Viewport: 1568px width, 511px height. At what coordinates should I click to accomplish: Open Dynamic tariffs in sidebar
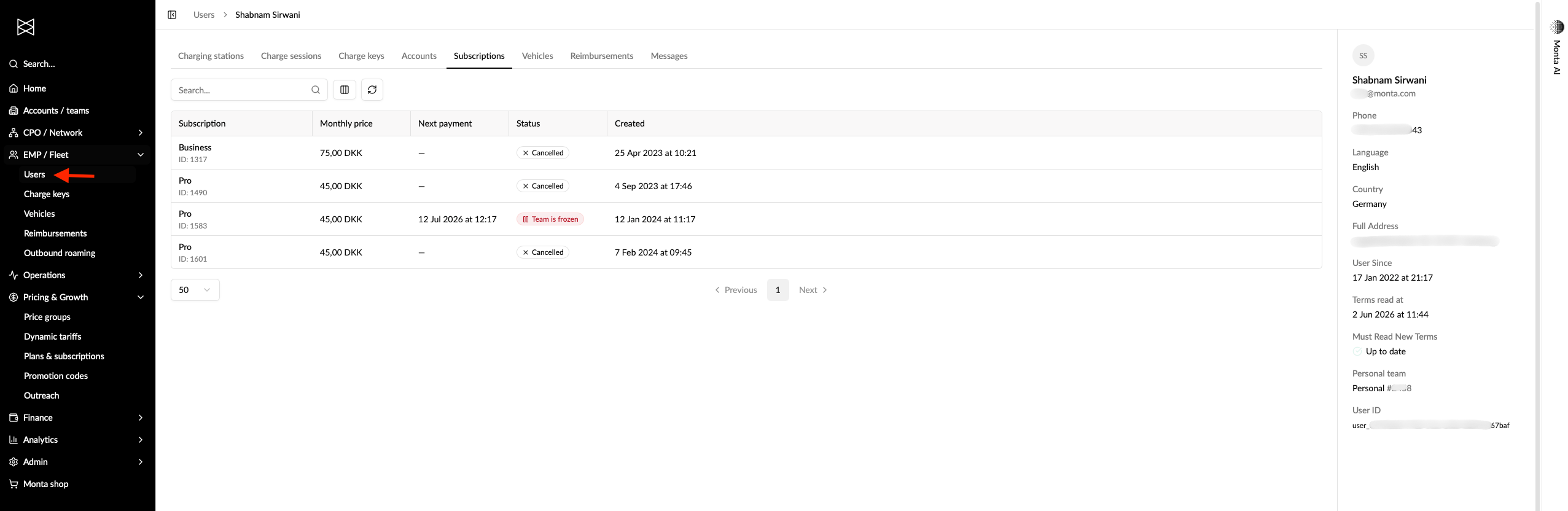pos(53,337)
